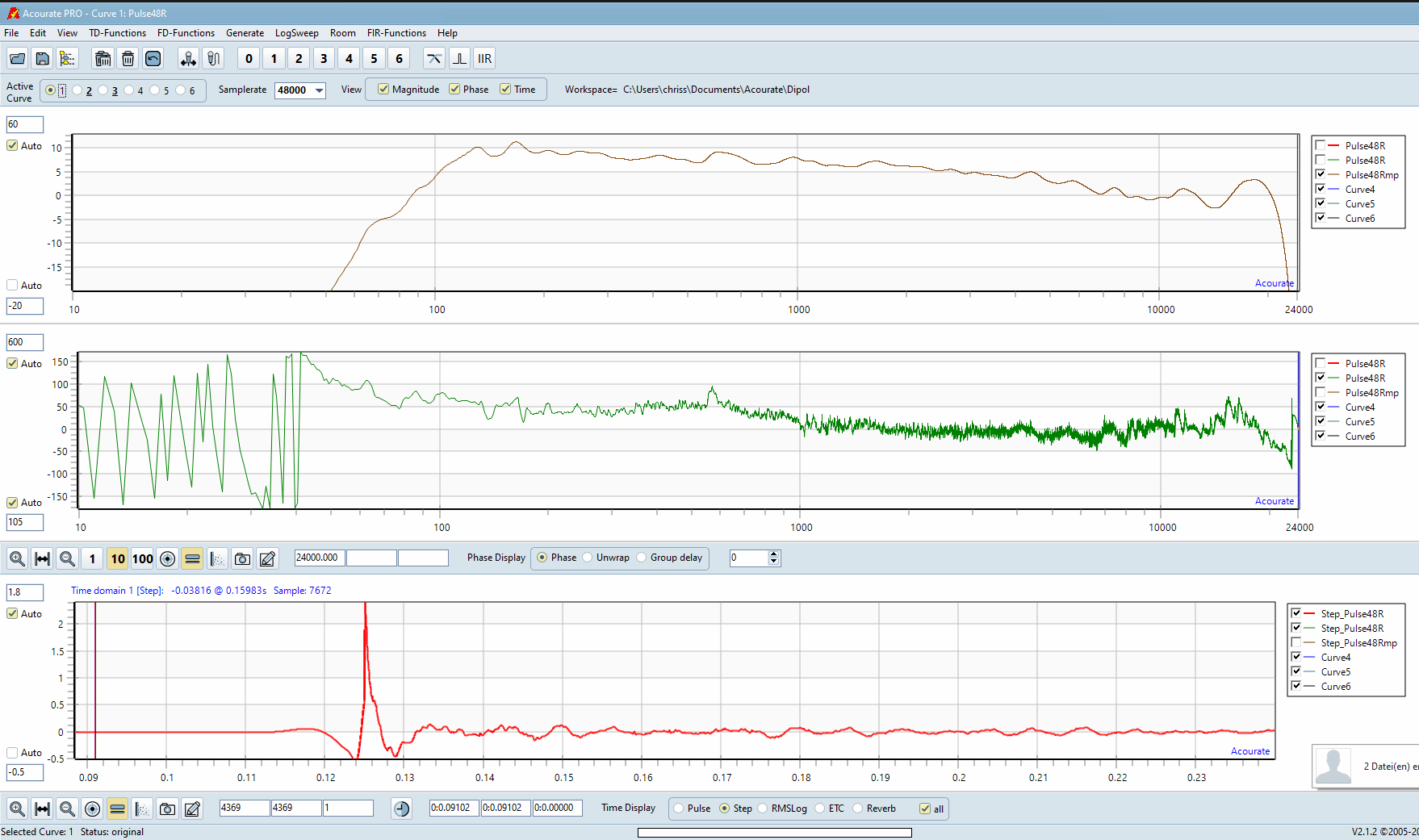Click the 100 button in phase toolbar

(x=142, y=558)
